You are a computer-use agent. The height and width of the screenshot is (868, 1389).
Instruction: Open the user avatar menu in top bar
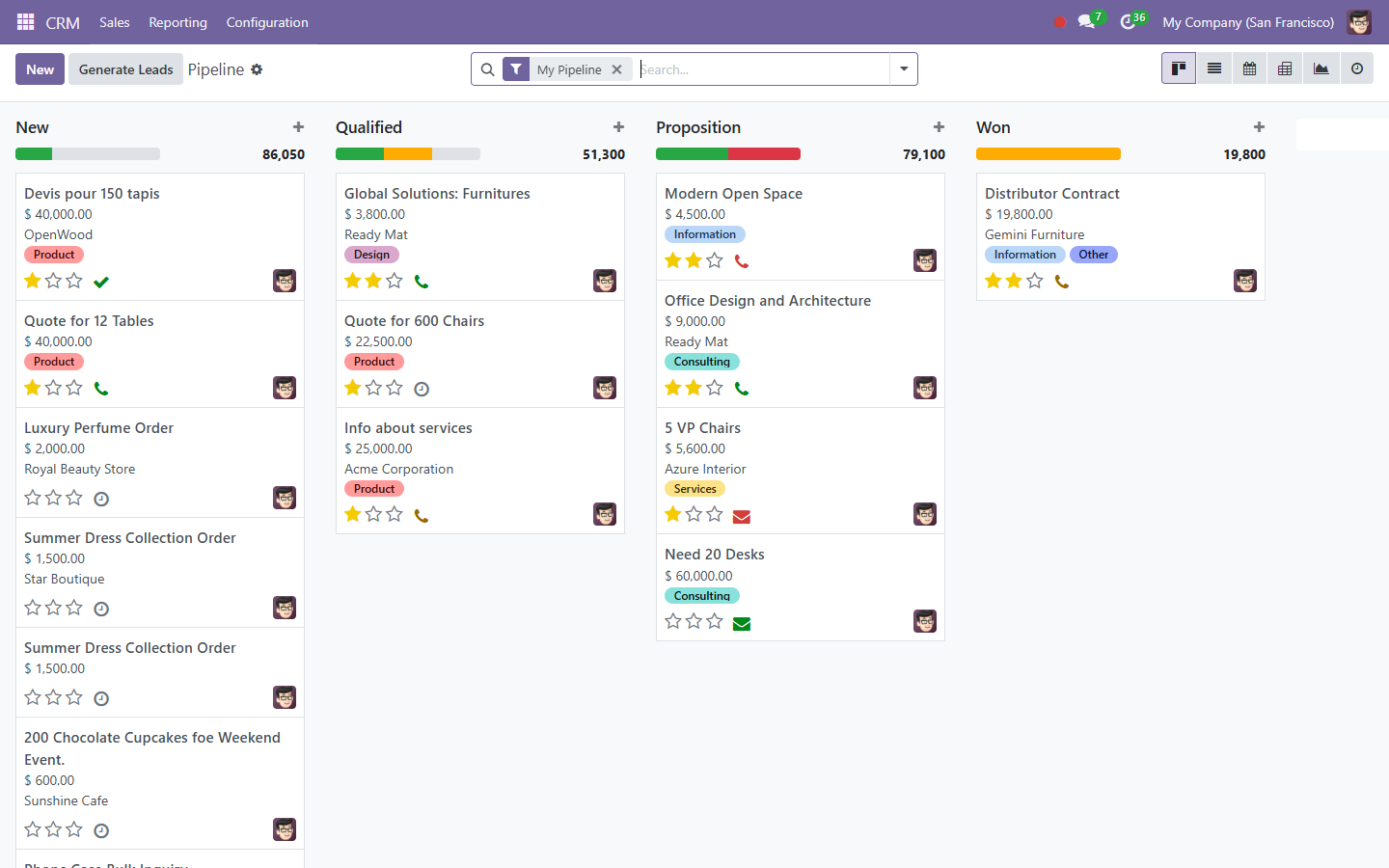click(x=1359, y=22)
